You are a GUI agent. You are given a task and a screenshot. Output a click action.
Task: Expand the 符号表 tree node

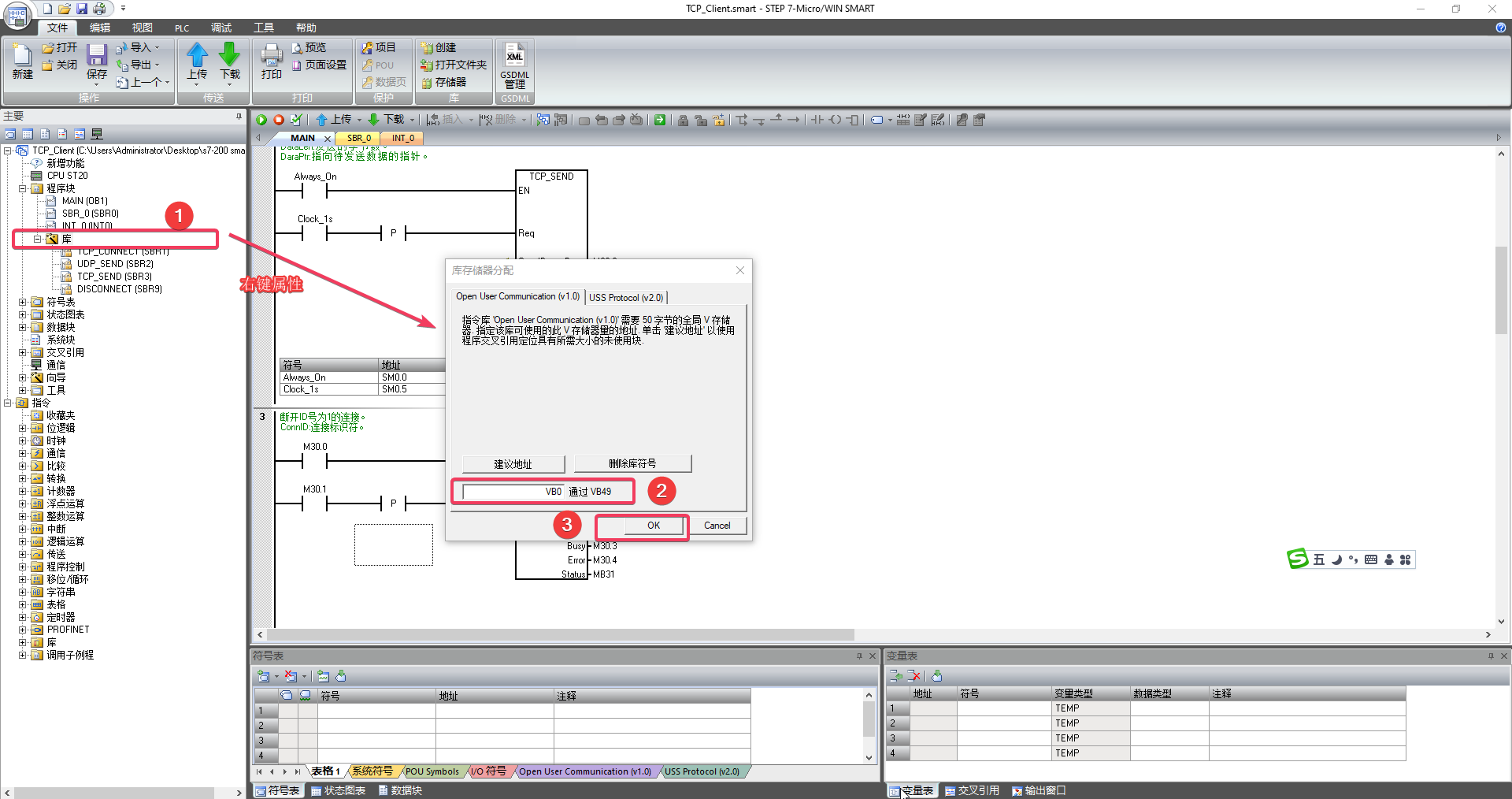click(x=22, y=302)
